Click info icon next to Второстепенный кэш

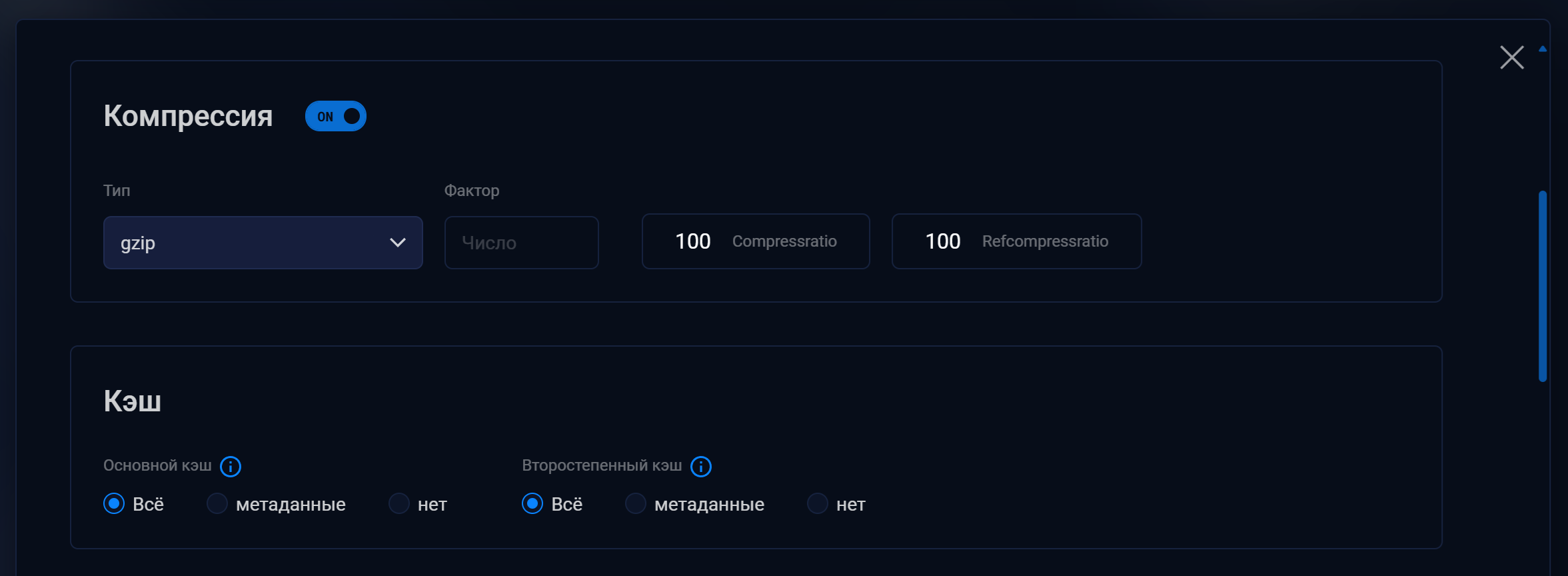[701, 467]
